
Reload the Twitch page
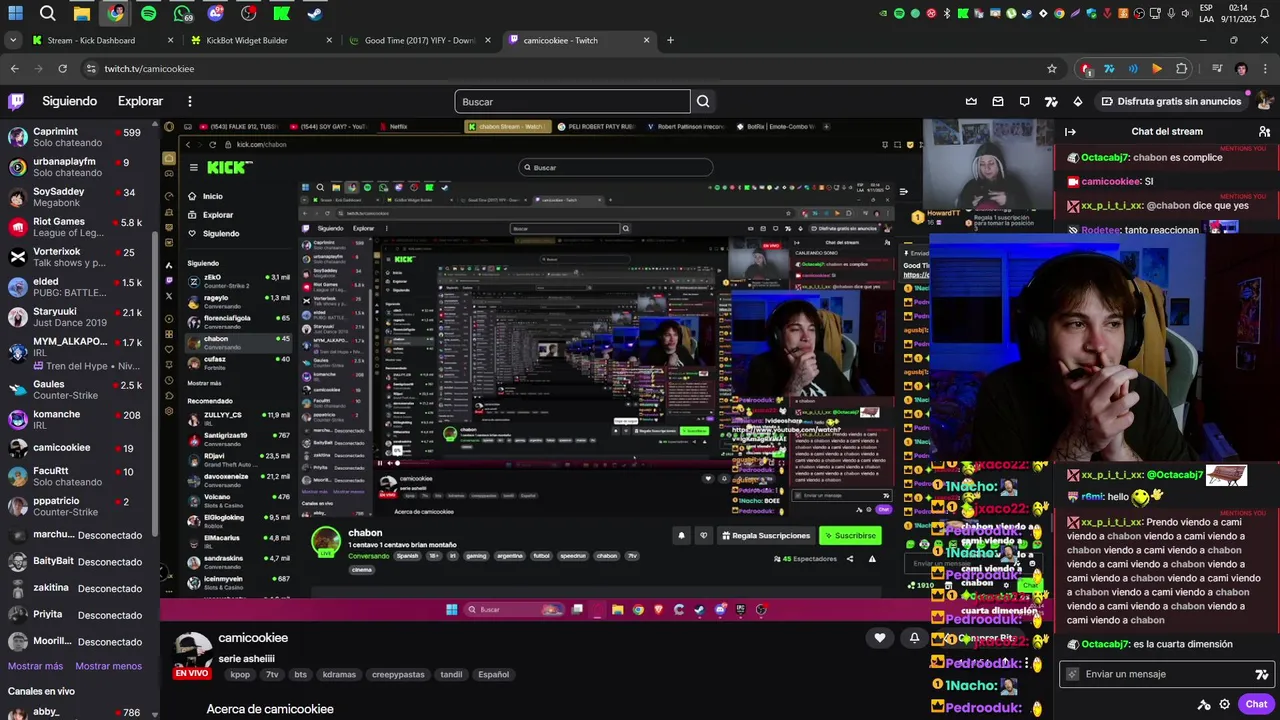point(62,68)
